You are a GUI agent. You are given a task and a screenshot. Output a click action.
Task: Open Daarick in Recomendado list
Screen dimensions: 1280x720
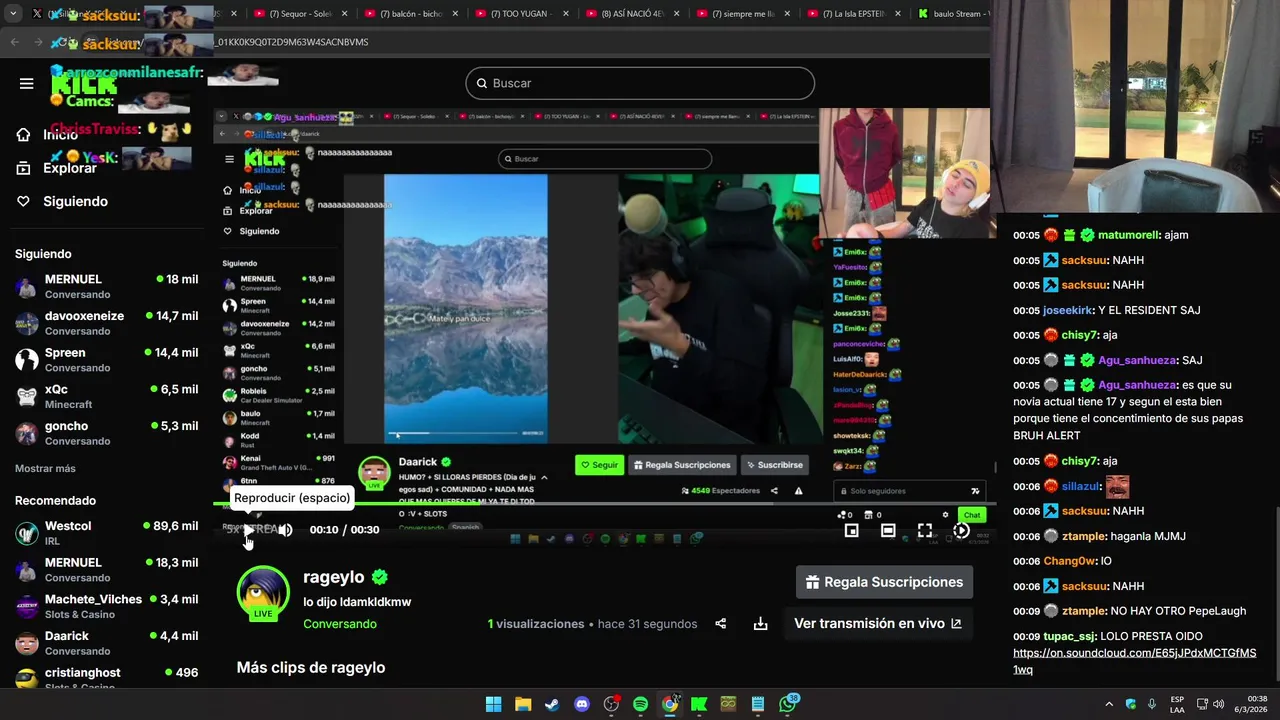pyautogui.click(x=106, y=643)
